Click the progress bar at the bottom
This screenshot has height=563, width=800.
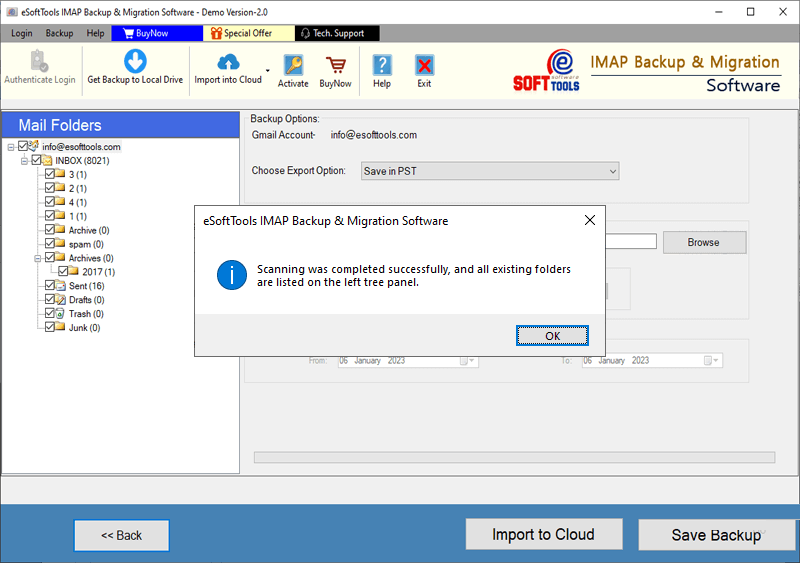[514, 458]
